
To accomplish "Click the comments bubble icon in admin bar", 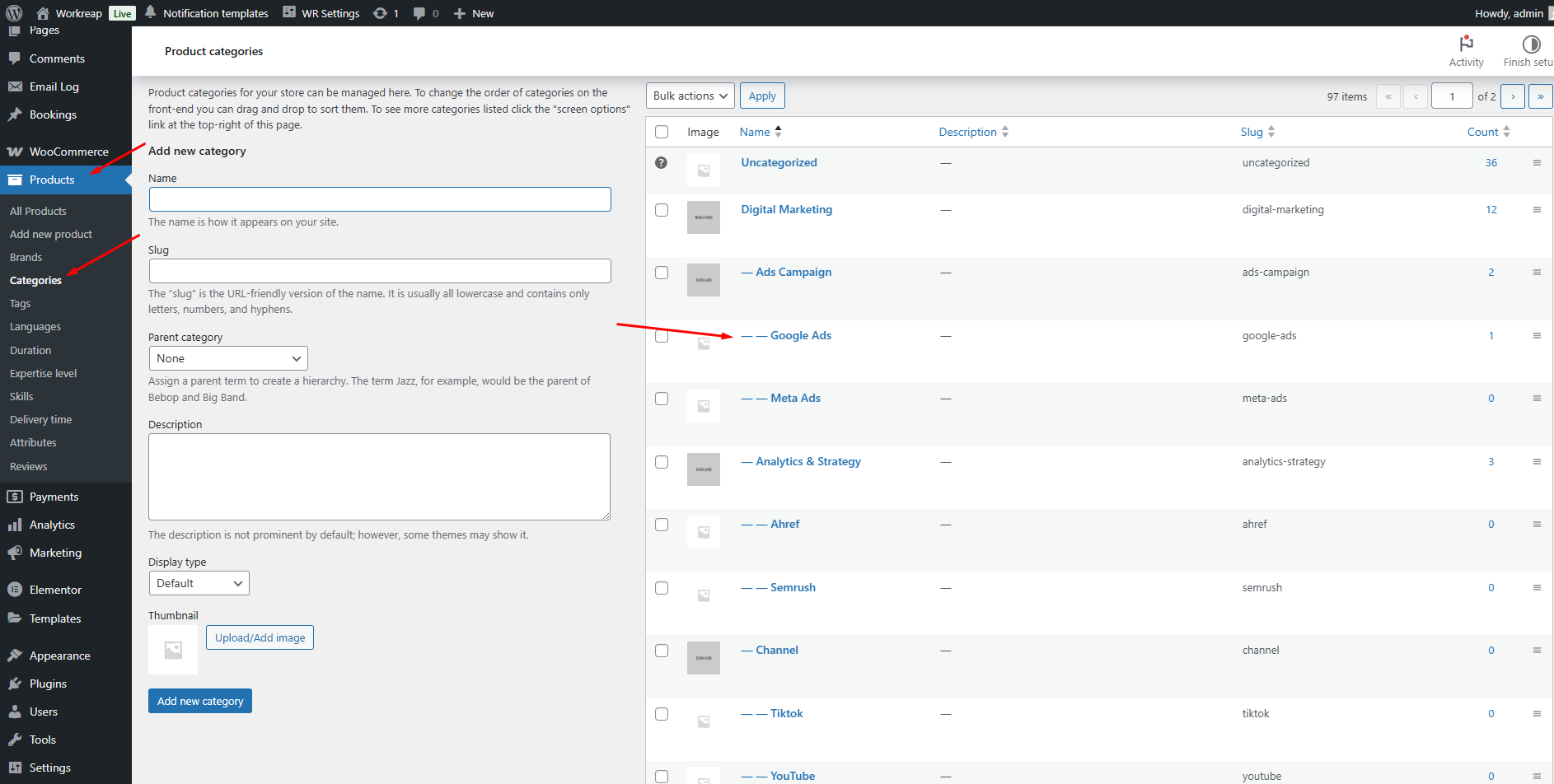I will [420, 13].
